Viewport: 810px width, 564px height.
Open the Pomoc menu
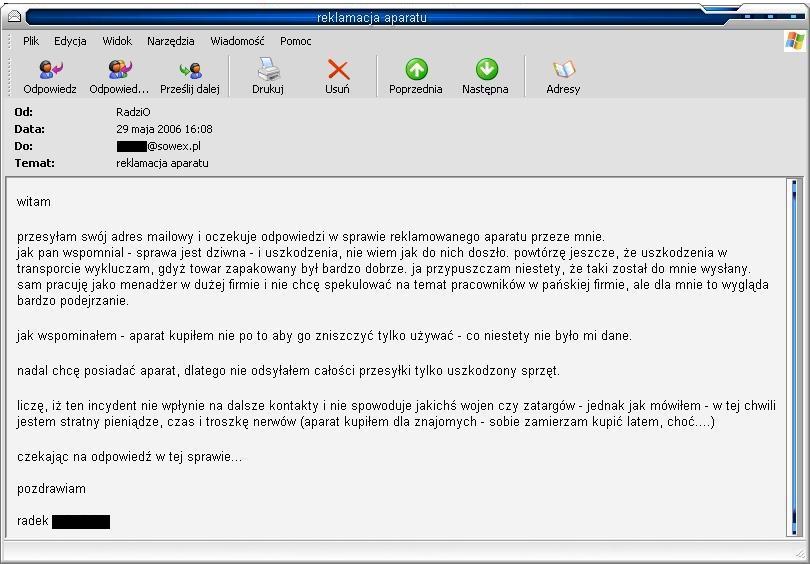(x=295, y=41)
